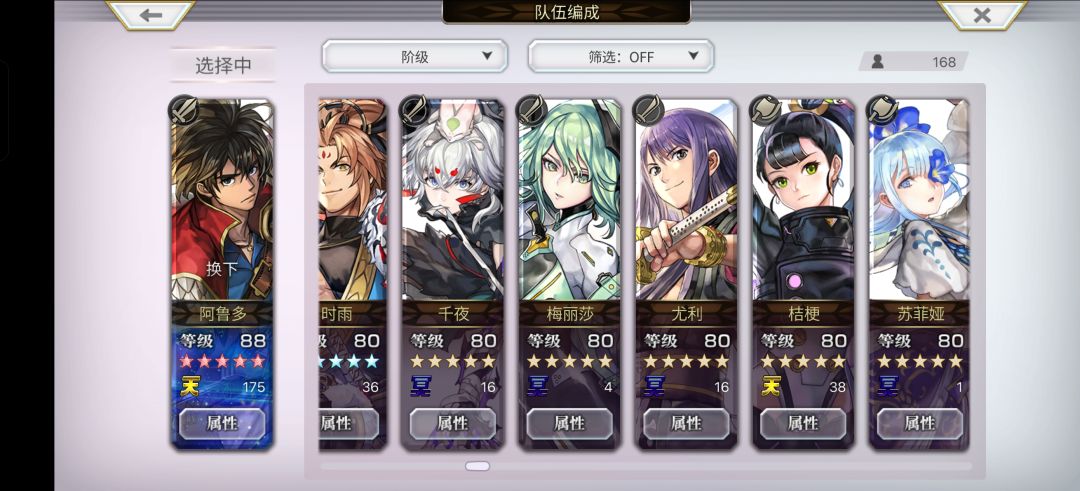Select the 时雨 character portrait
Image resolution: width=1080 pixels, height=491 pixels.
(353, 200)
